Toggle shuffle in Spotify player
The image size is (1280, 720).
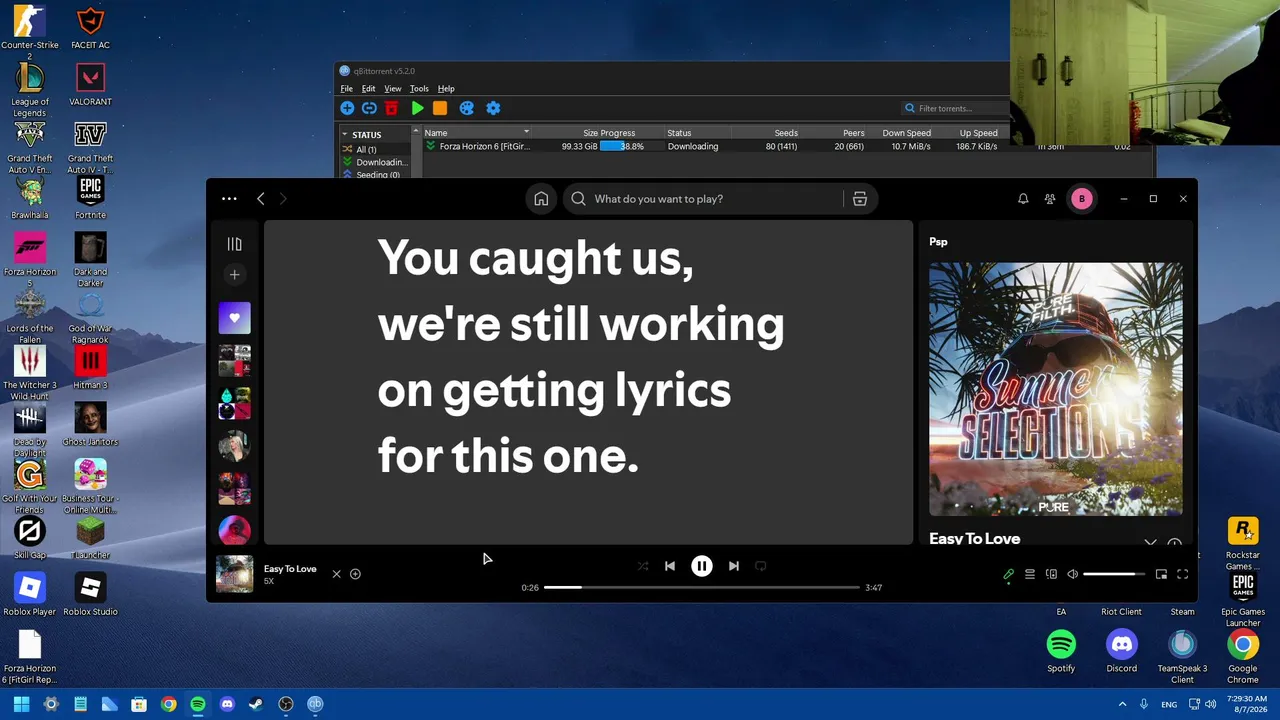[x=643, y=566]
